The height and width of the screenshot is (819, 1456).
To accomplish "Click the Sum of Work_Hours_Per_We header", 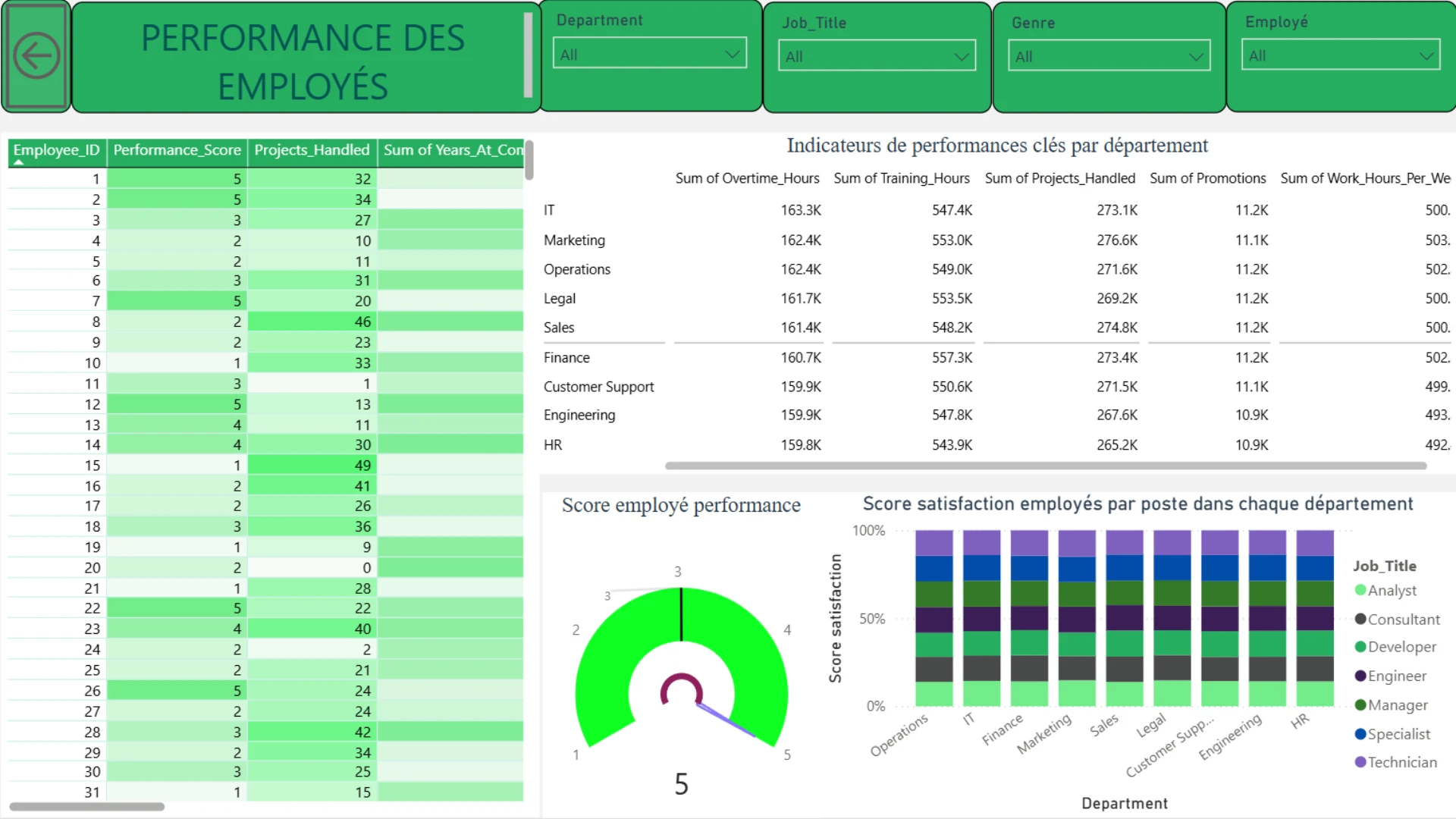I will pyautogui.click(x=1365, y=178).
